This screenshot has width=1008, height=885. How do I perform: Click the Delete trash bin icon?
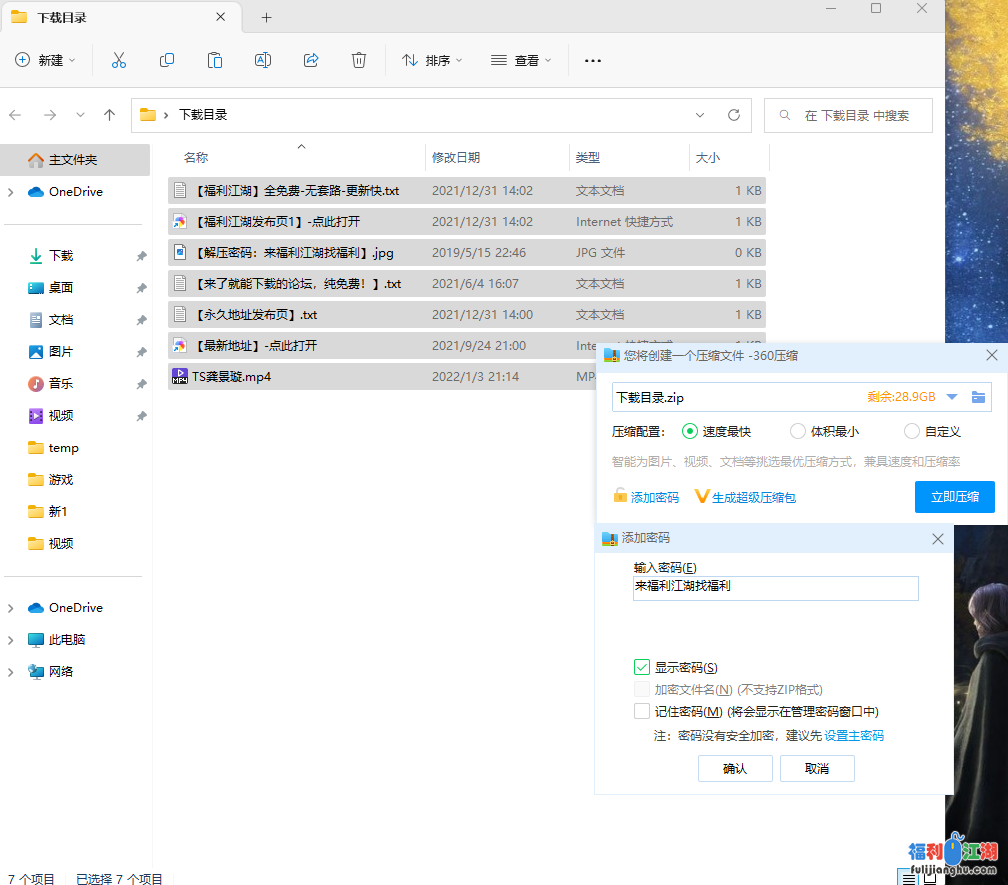point(359,61)
